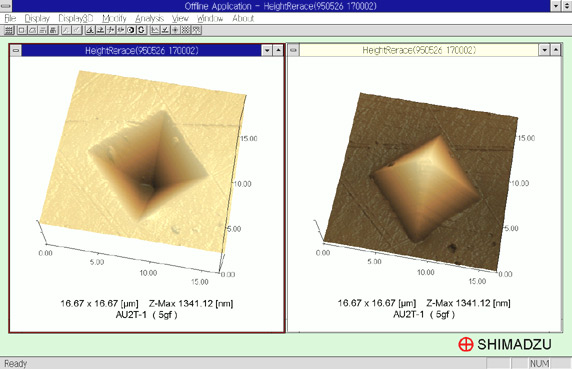Click the black ring toolbar icon

[131, 30]
